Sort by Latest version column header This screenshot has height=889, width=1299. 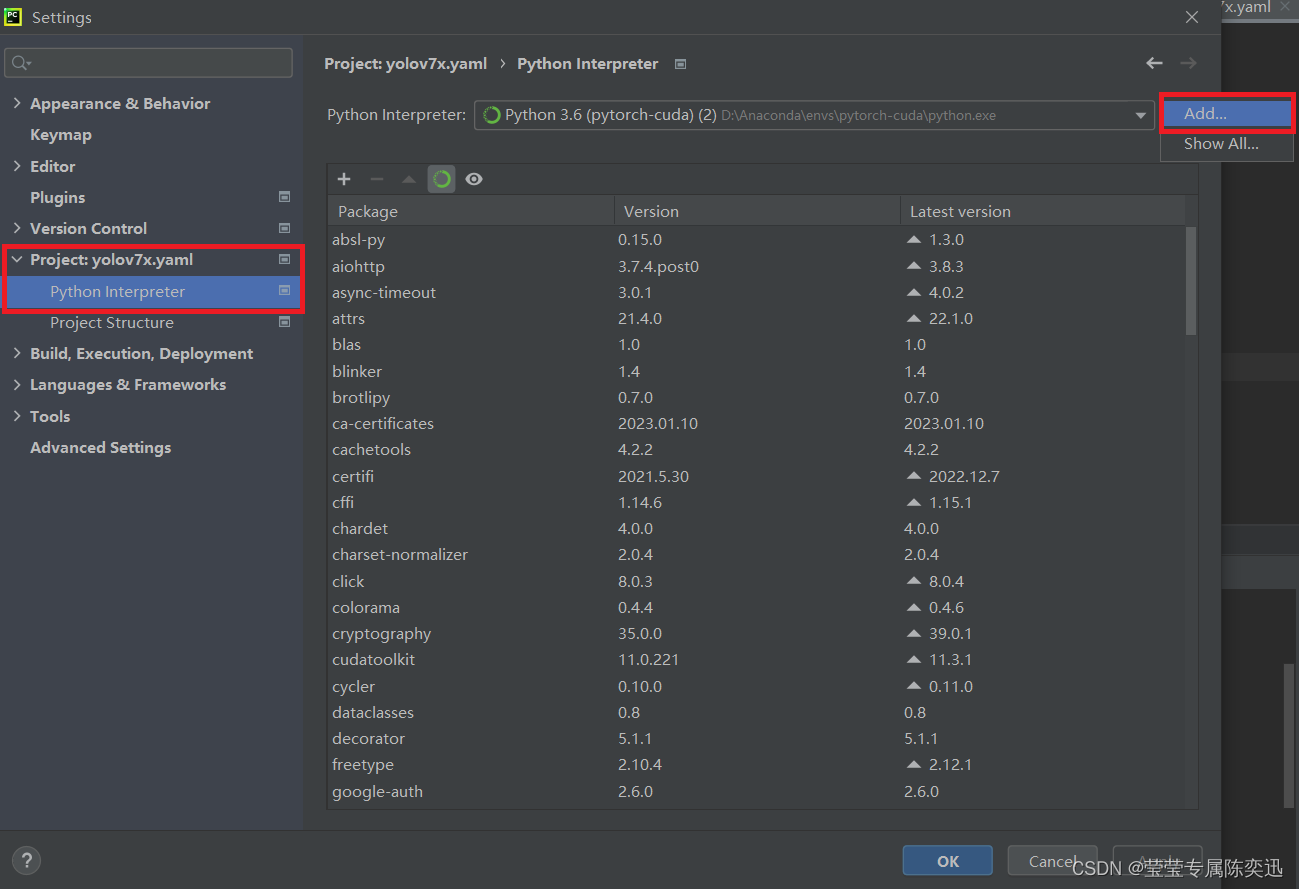1042,211
